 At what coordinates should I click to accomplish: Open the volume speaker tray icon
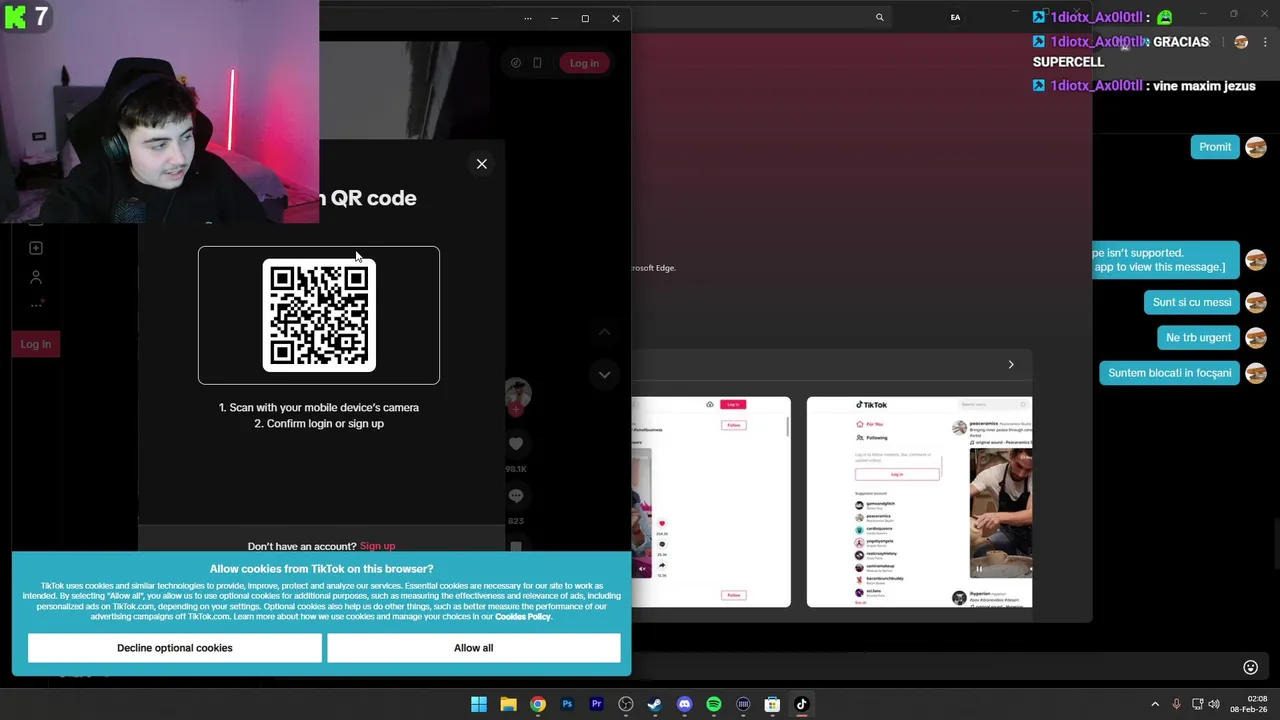click(x=1214, y=704)
